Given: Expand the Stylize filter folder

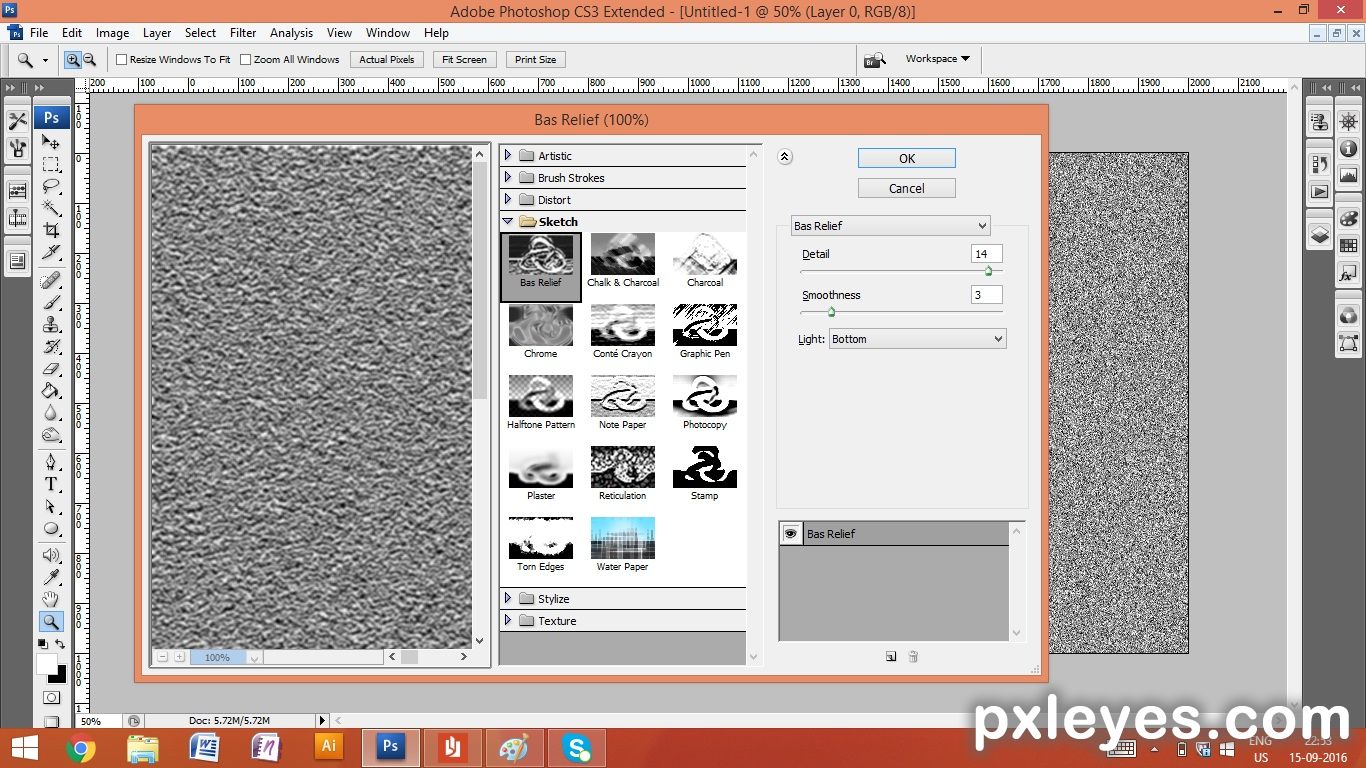Looking at the screenshot, I should pos(508,598).
